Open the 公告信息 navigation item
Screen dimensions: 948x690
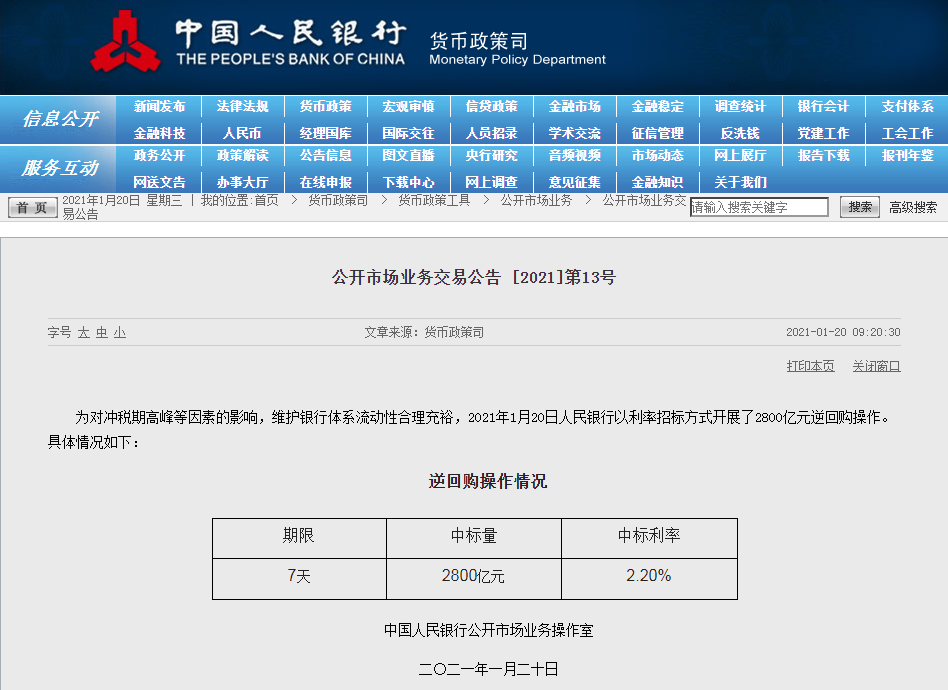click(x=325, y=156)
